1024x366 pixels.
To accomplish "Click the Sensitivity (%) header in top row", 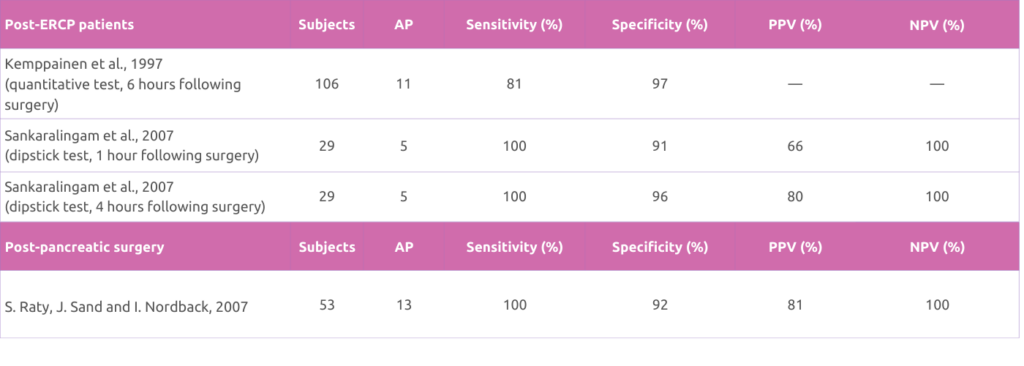I will (x=513, y=25).
